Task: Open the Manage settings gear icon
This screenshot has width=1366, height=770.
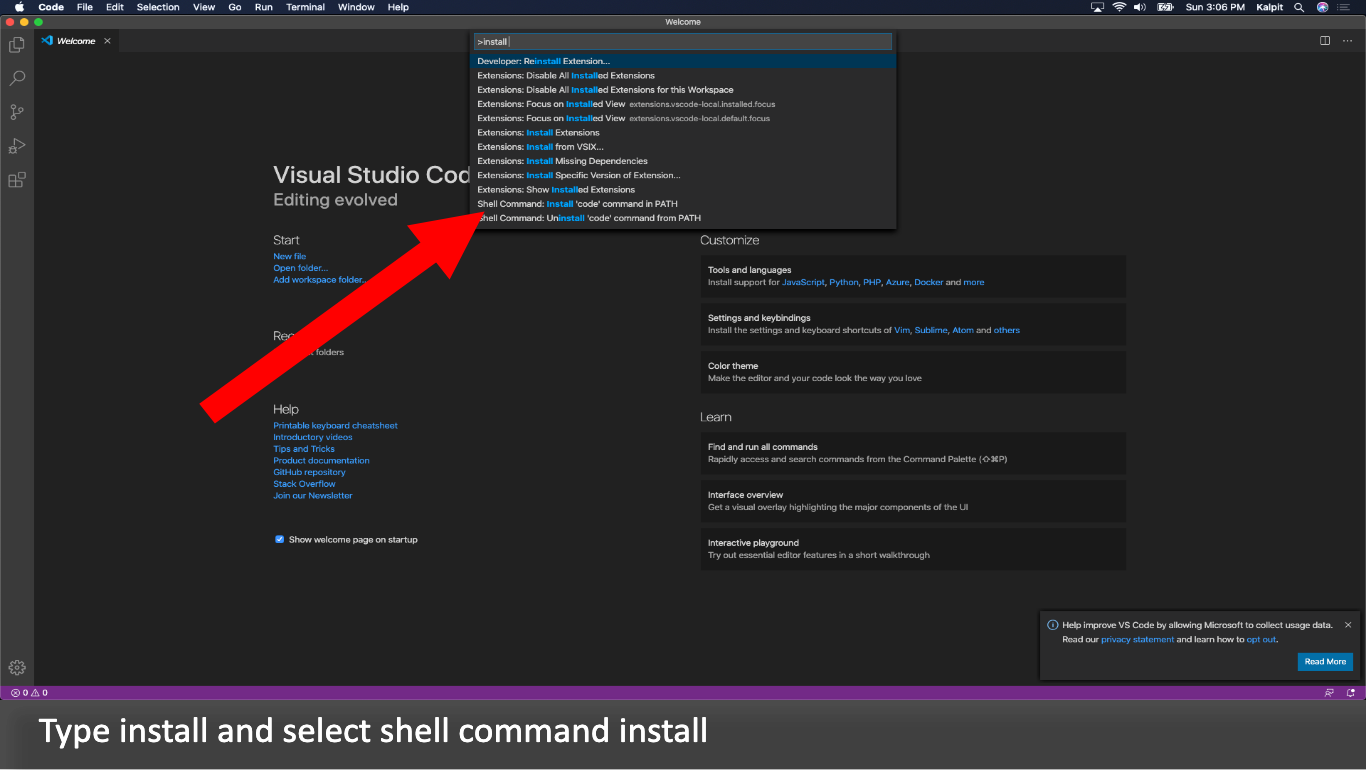Action: point(15,667)
